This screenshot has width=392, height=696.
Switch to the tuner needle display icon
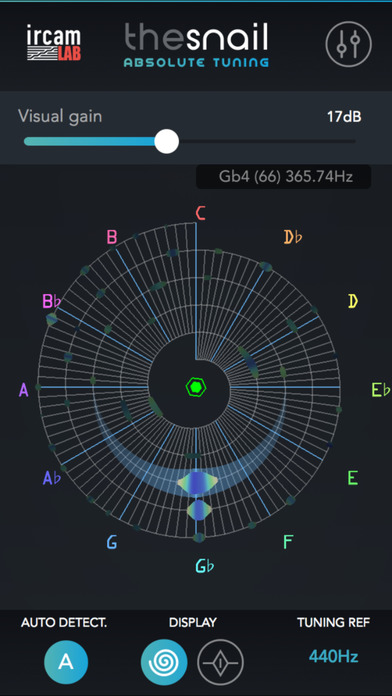click(221, 662)
